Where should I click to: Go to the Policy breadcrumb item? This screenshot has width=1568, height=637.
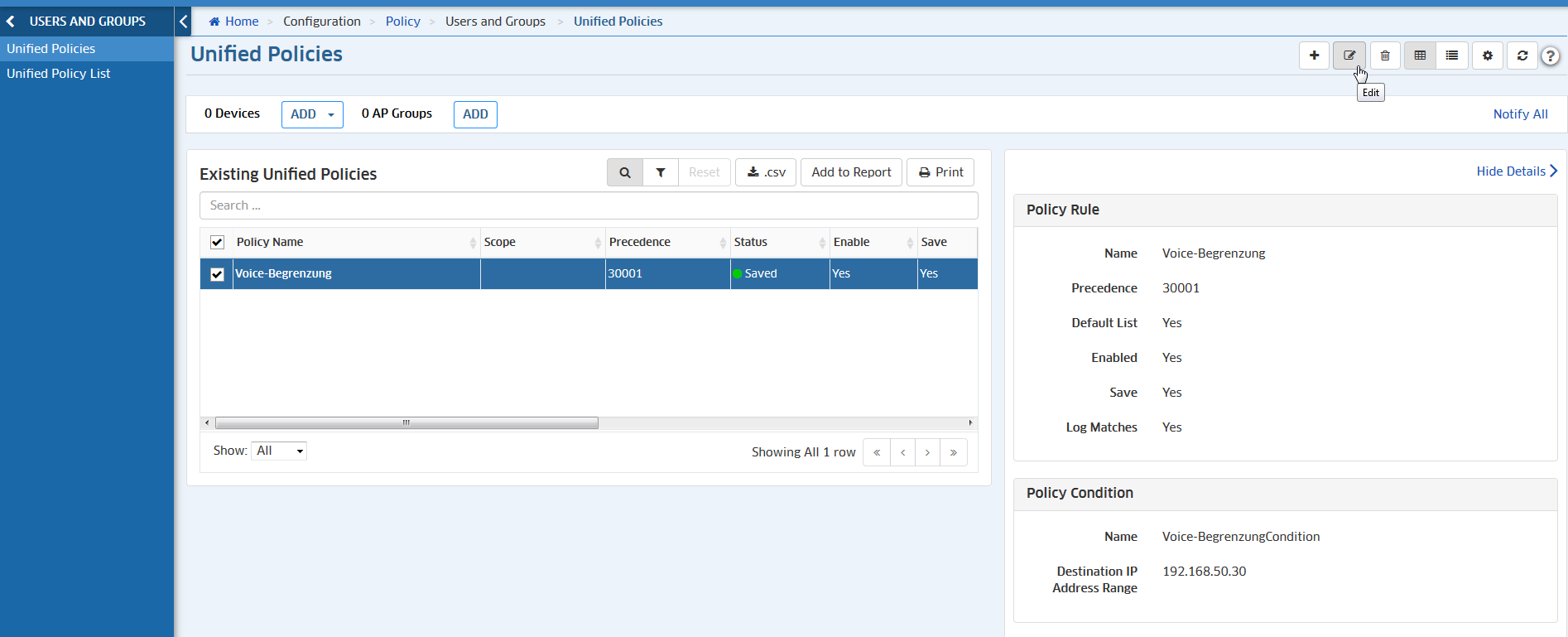pos(402,22)
